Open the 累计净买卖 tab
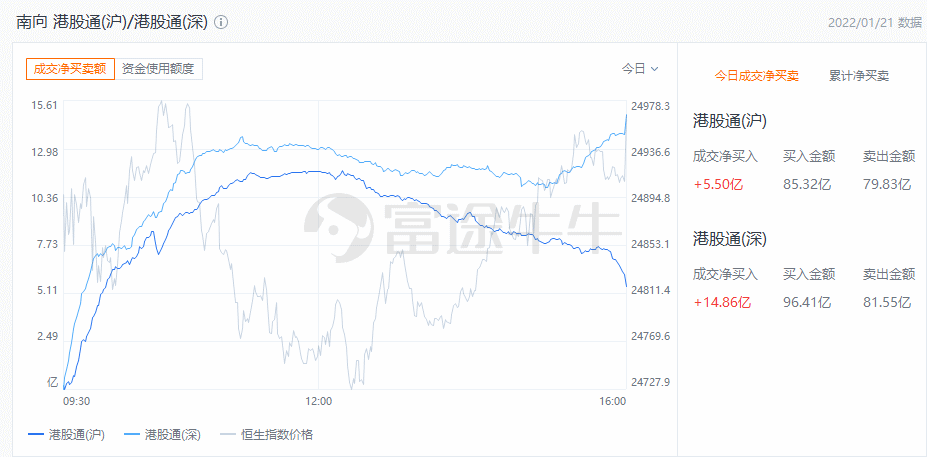 click(x=858, y=76)
